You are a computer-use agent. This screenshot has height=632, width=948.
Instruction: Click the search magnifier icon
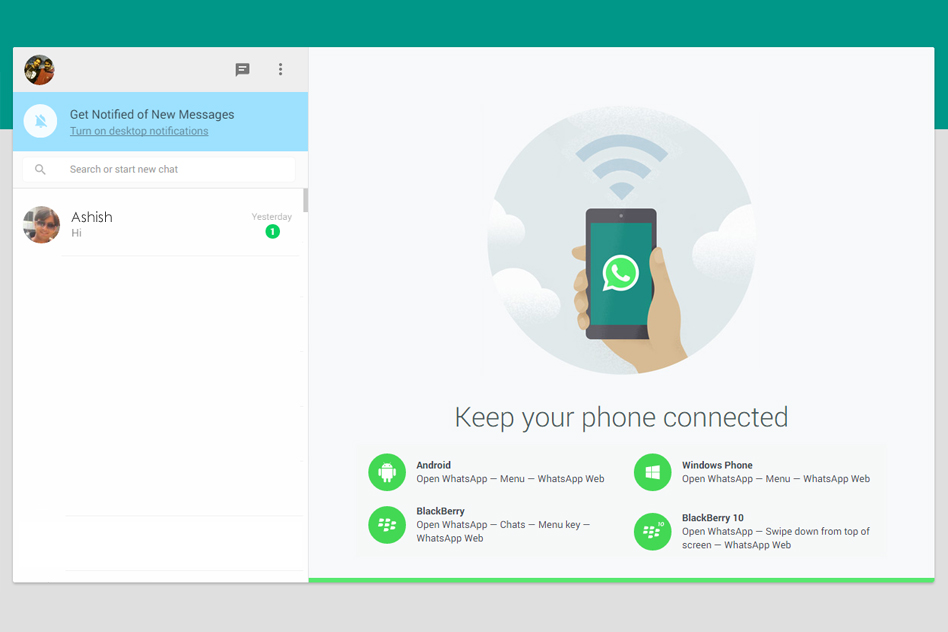[x=40, y=169]
